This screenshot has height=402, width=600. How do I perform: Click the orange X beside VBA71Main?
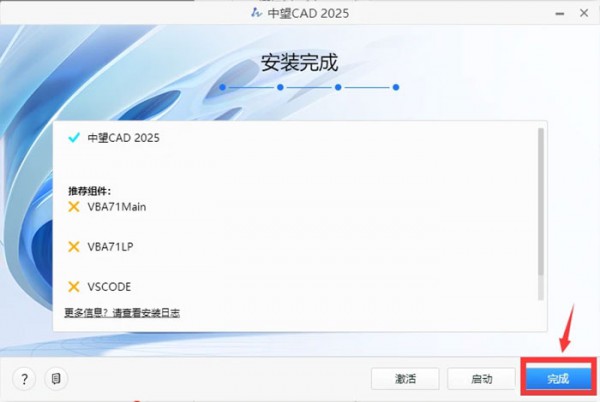point(73,207)
